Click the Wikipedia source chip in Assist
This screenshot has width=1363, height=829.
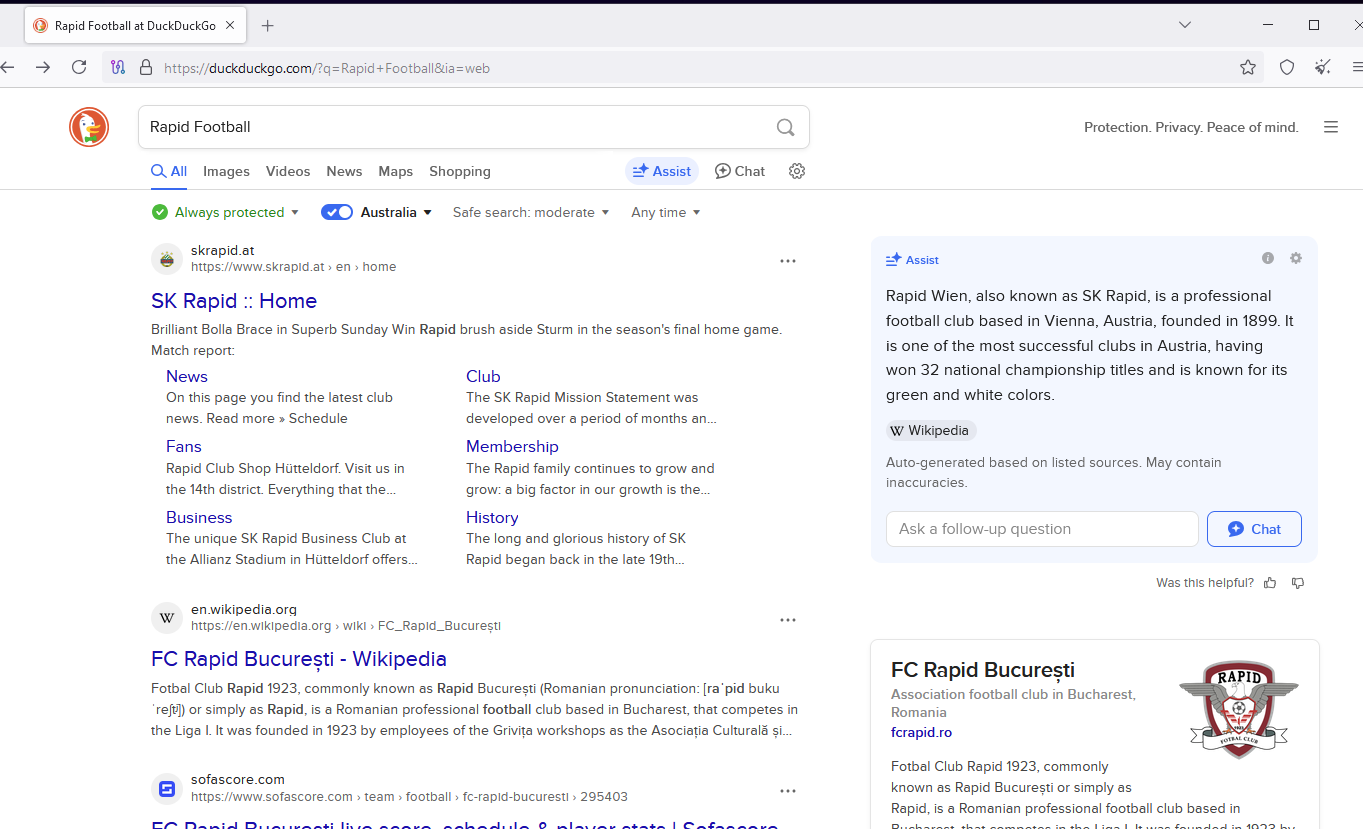point(931,431)
